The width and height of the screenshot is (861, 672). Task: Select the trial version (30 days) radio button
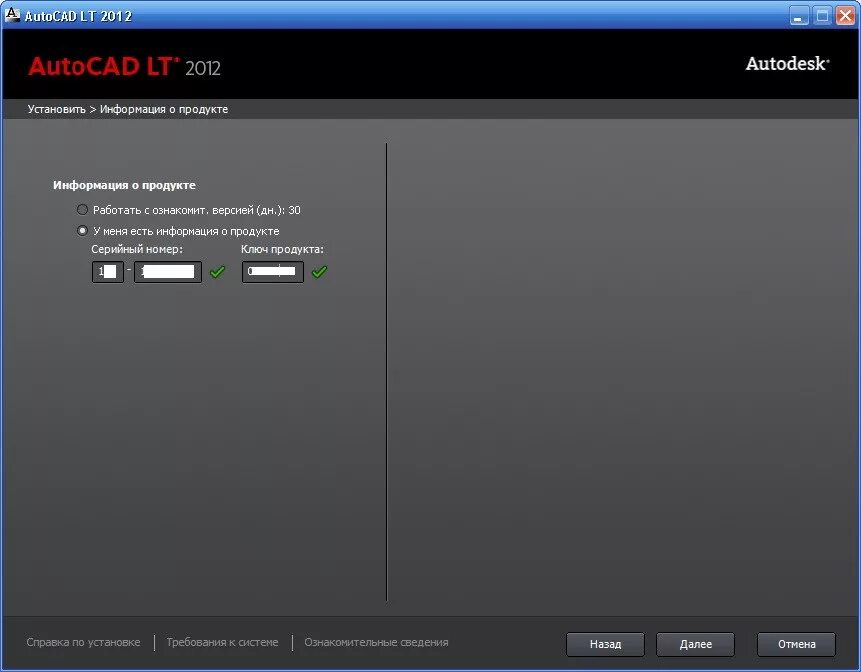pos(82,210)
